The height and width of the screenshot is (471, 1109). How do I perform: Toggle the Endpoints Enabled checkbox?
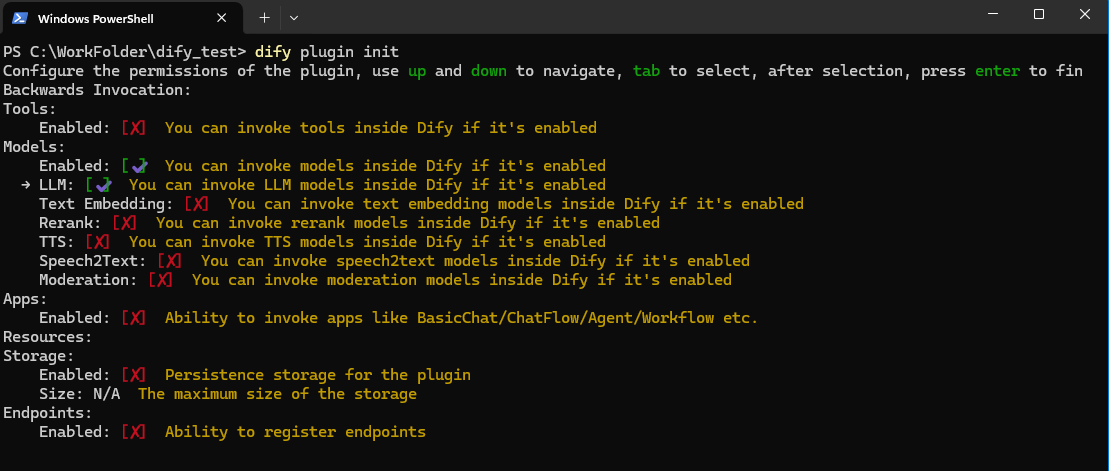click(x=133, y=432)
